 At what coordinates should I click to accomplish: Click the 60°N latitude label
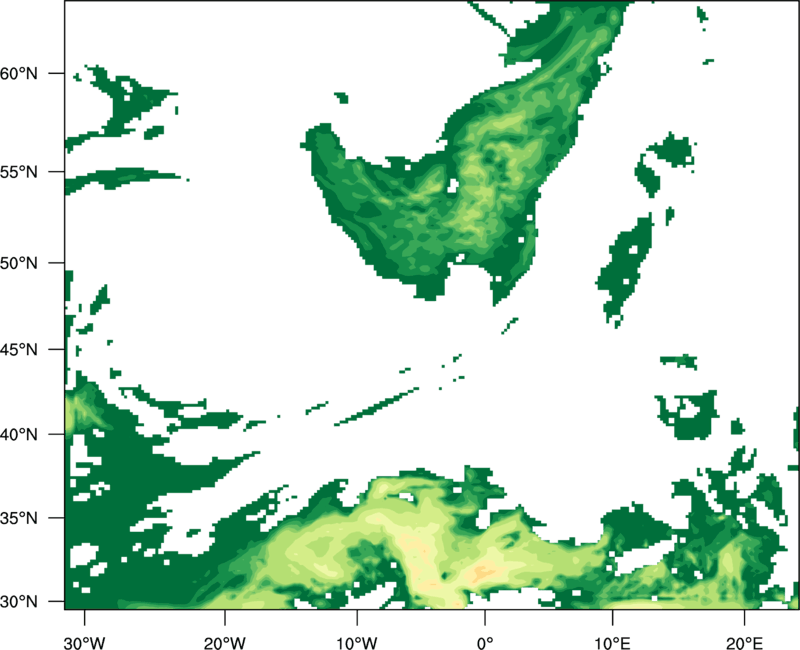(19, 73)
